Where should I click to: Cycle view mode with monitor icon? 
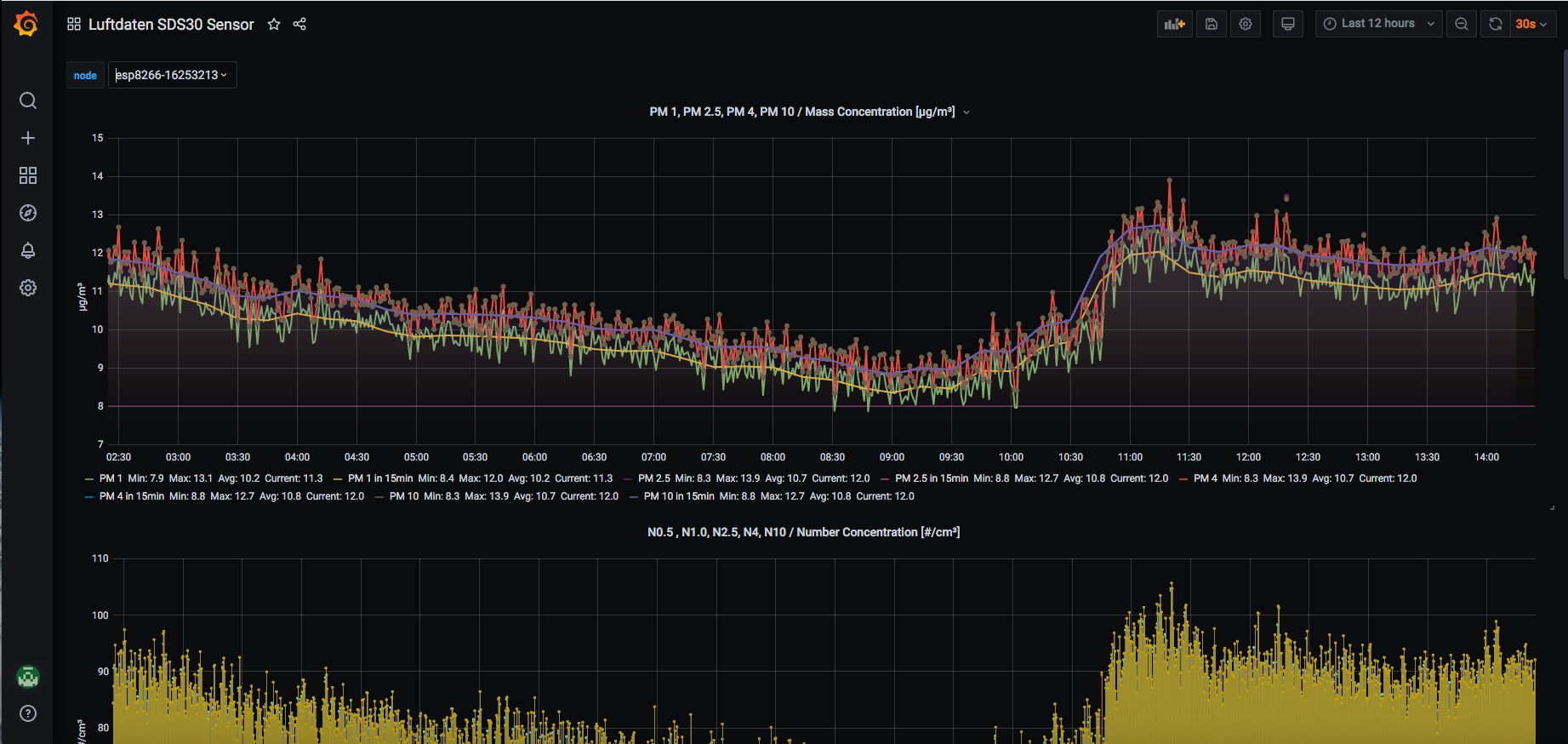click(1288, 24)
